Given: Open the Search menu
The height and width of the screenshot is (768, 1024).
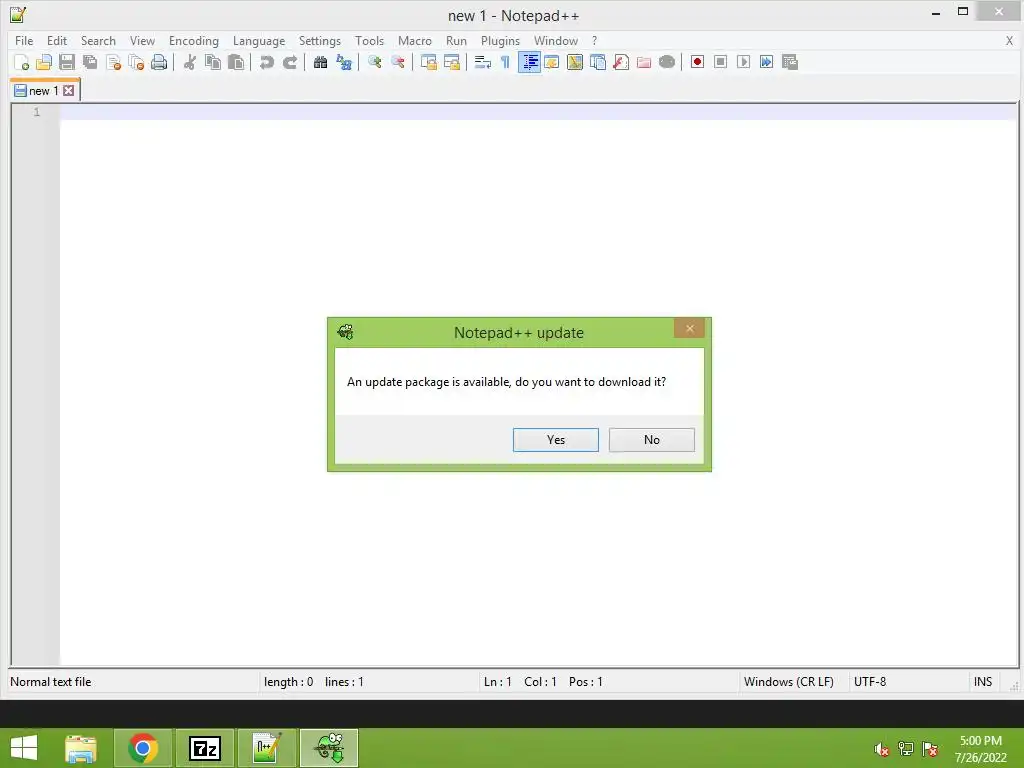Looking at the screenshot, I should click(98, 40).
